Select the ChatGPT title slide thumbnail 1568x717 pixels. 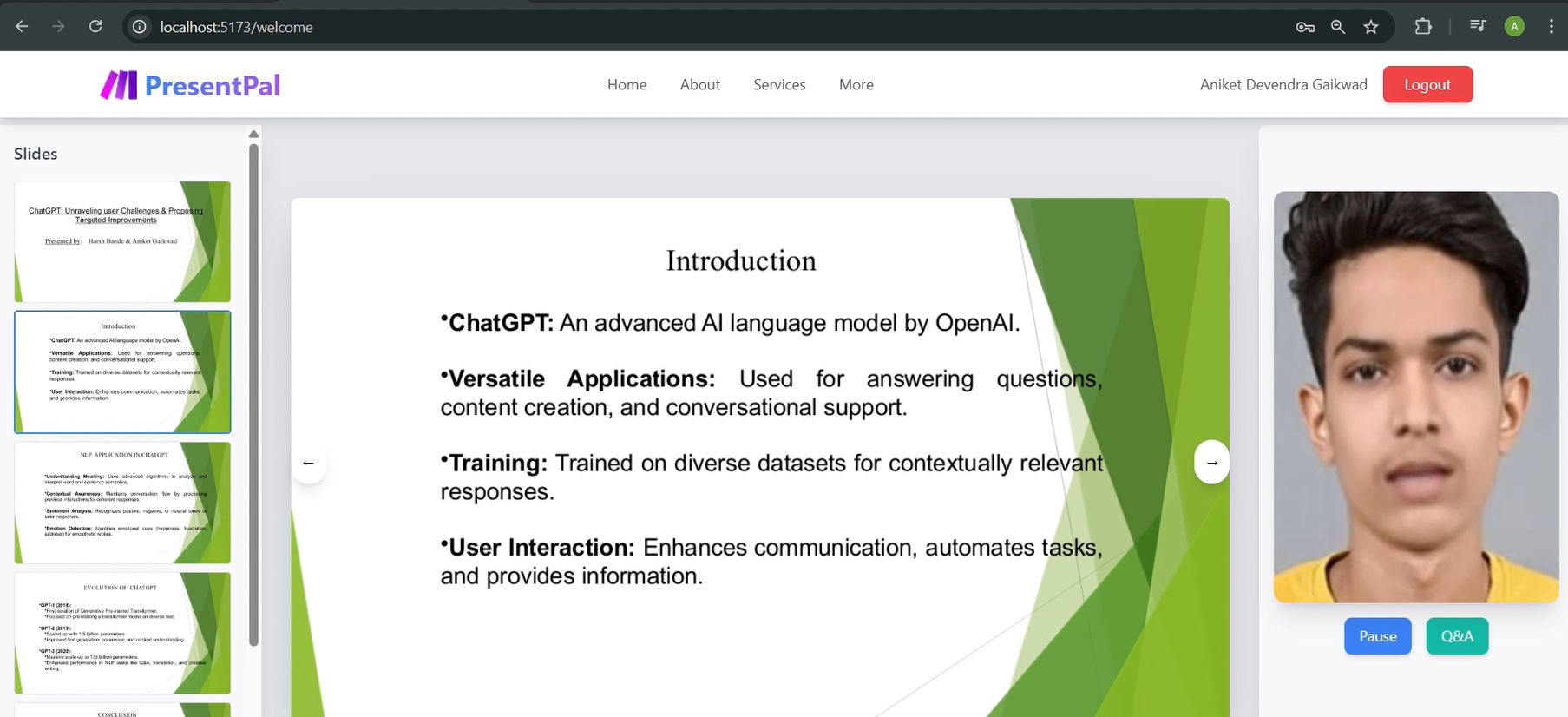pyautogui.click(x=122, y=241)
